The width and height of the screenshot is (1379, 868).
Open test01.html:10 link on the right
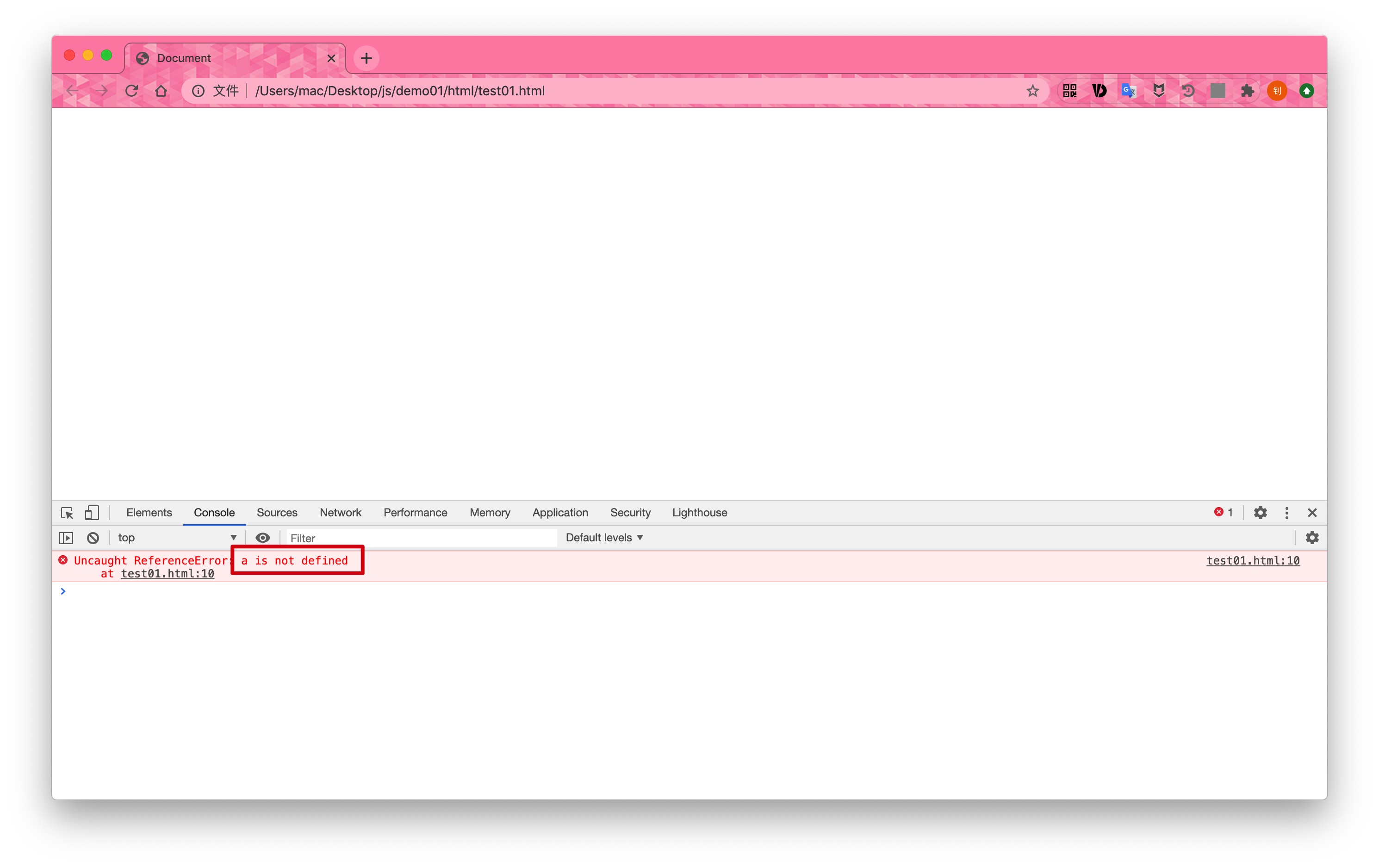[1253, 560]
